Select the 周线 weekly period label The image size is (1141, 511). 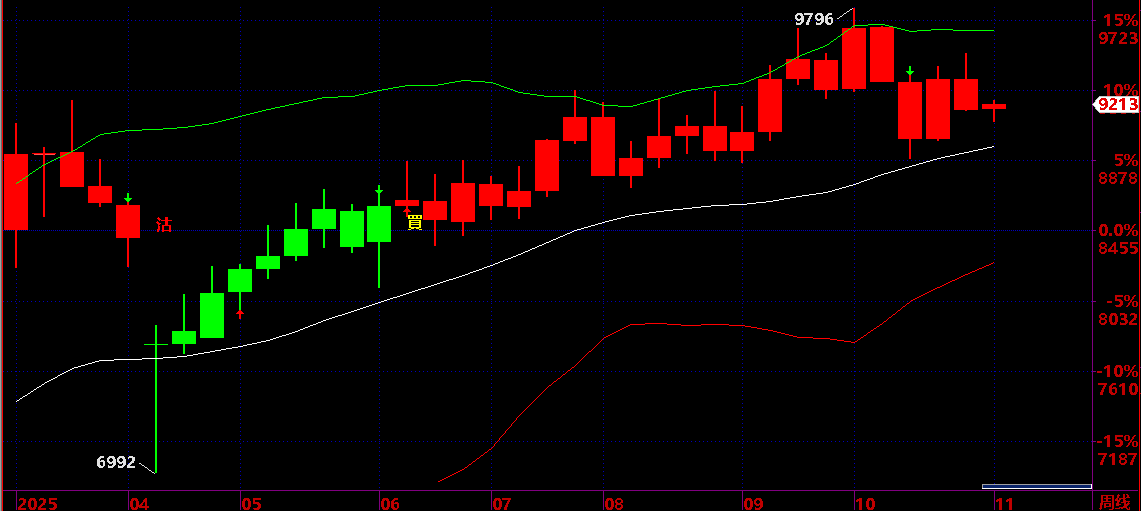pos(1113,502)
